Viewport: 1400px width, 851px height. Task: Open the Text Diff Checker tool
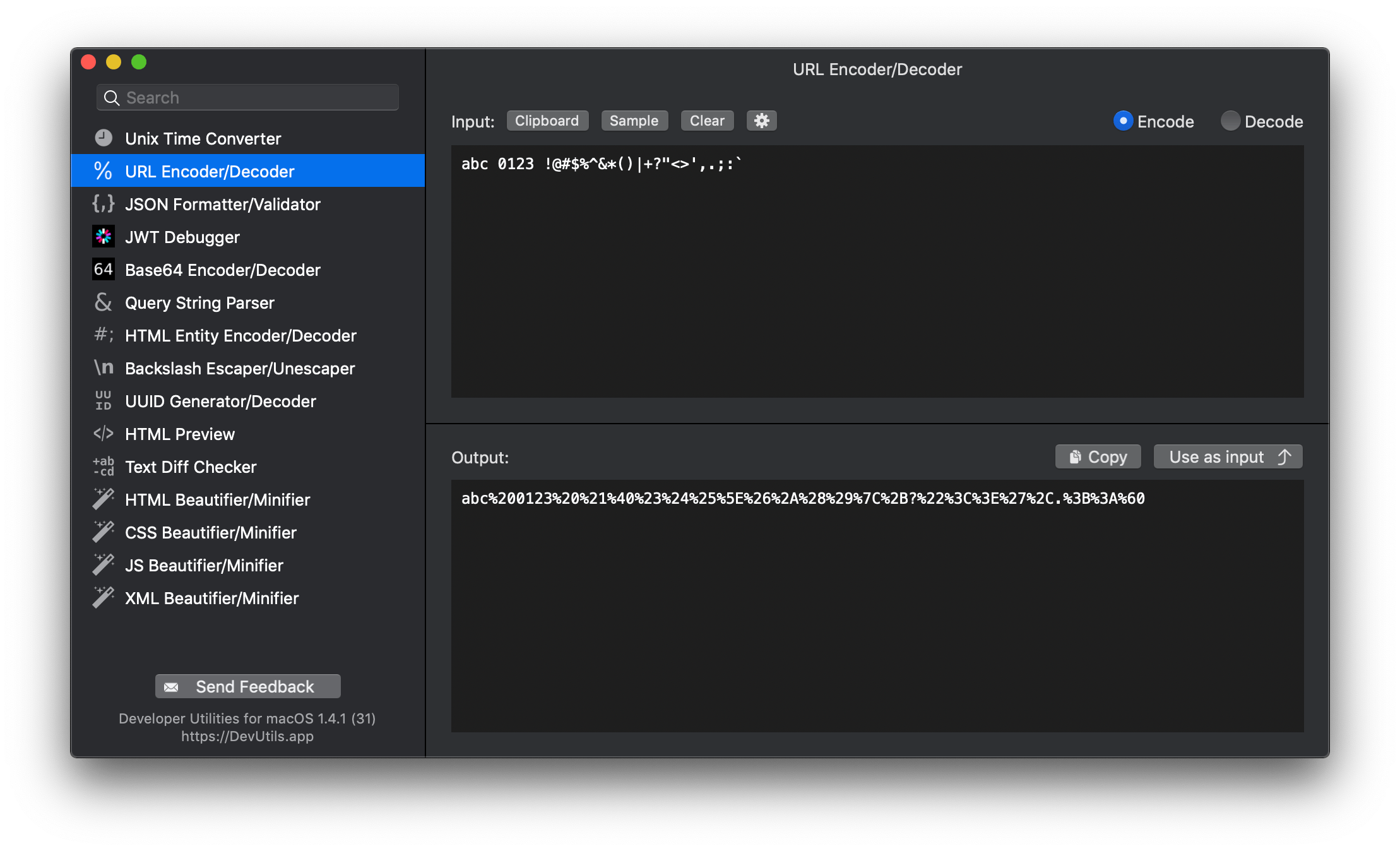coord(191,467)
